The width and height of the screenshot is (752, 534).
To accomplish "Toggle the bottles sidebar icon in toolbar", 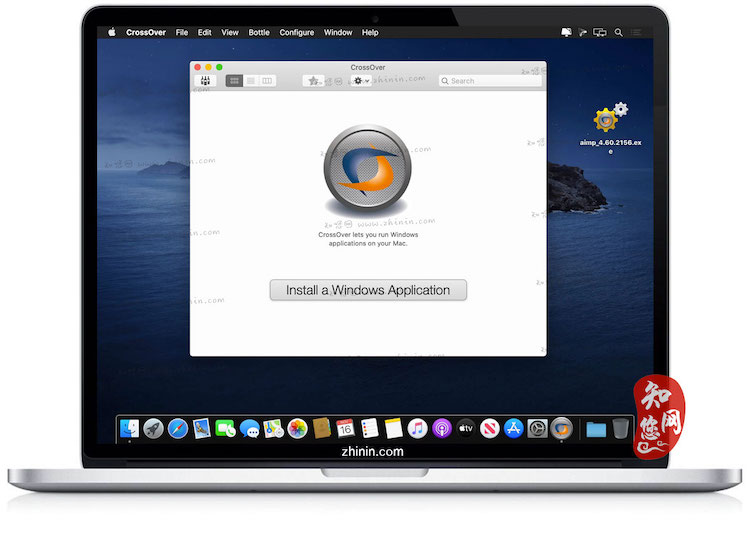I will (205, 81).
